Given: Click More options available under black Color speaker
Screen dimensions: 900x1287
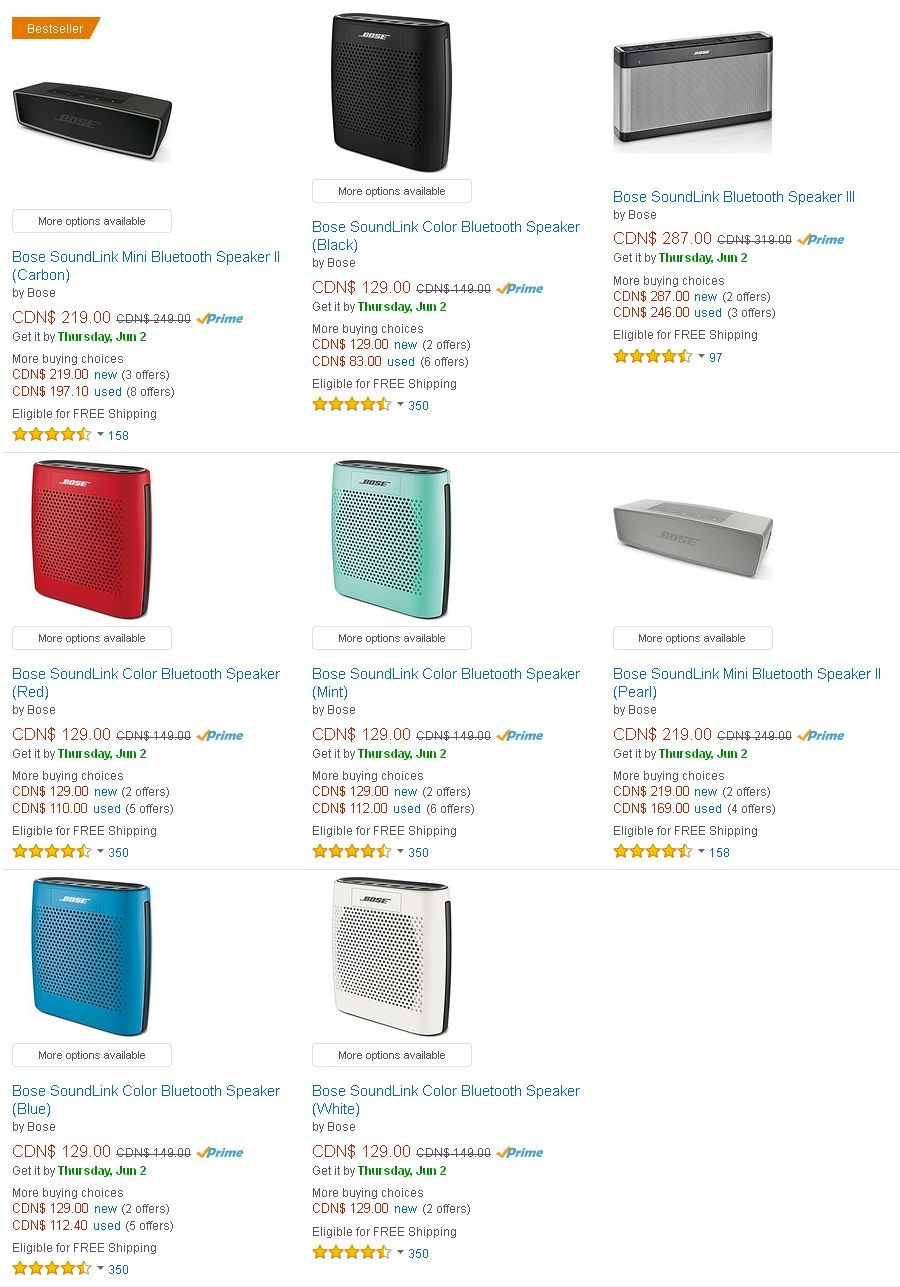Looking at the screenshot, I should [x=392, y=191].
